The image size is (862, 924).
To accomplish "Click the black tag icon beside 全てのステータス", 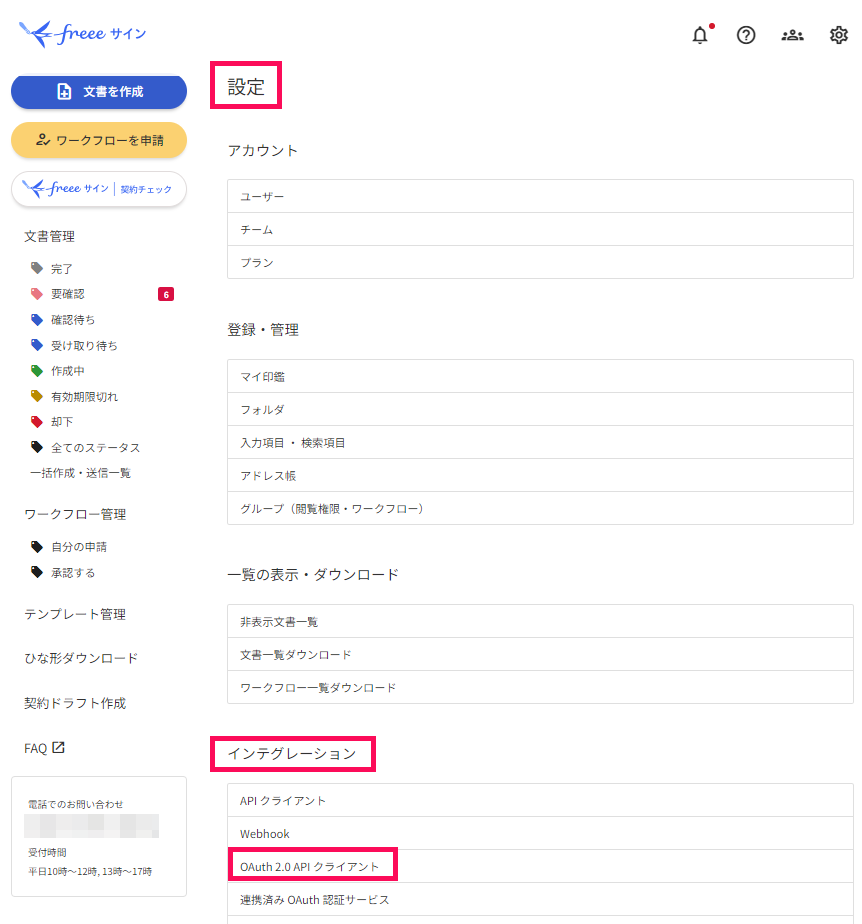I will pos(37,447).
